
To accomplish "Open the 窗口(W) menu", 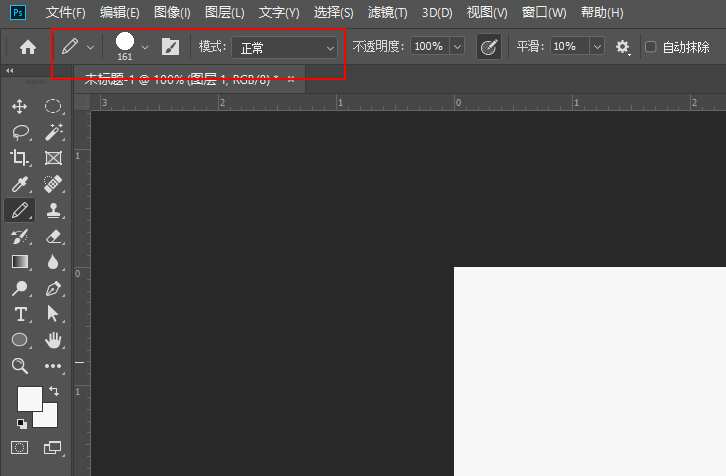I will pyautogui.click(x=544, y=13).
